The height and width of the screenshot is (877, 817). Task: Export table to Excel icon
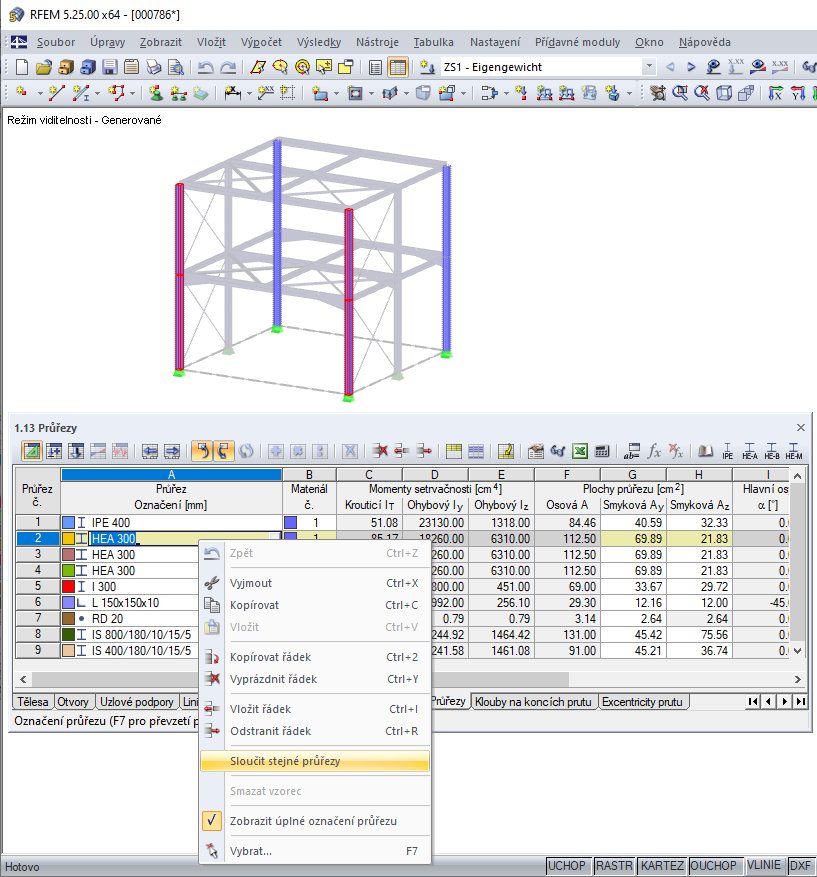(x=580, y=451)
